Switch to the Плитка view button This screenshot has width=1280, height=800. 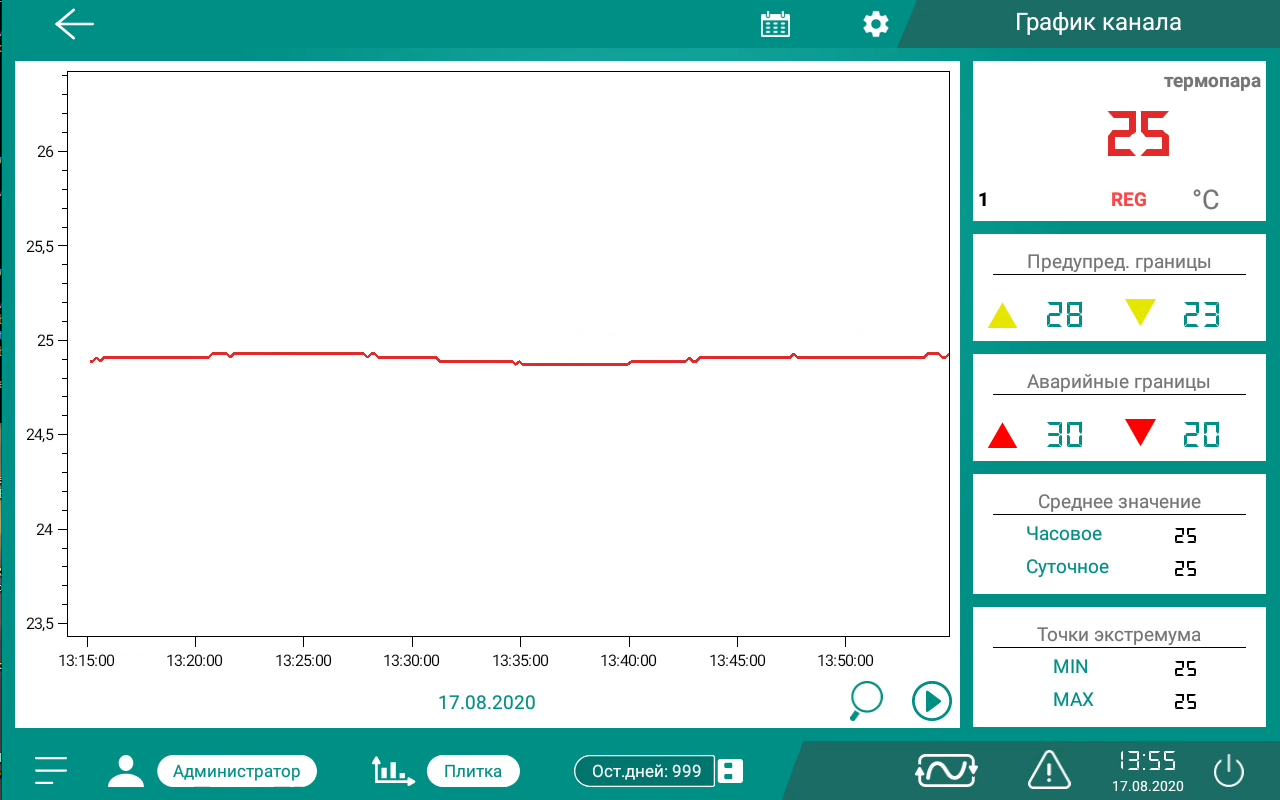pyautogui.click(x=473, y=771)
